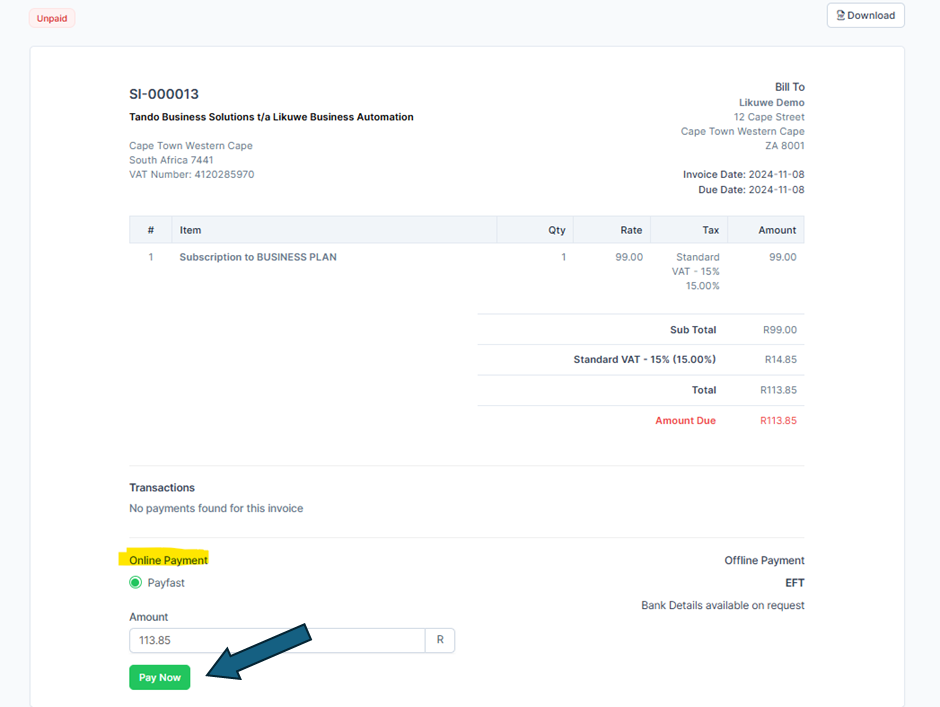The image size is (940, 707).
Task: Click invoice number SI-000013
Action: click(164, 94)
